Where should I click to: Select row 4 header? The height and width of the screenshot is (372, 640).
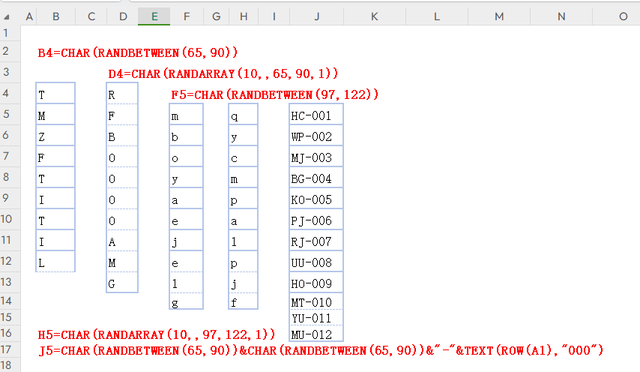point(6,93)
